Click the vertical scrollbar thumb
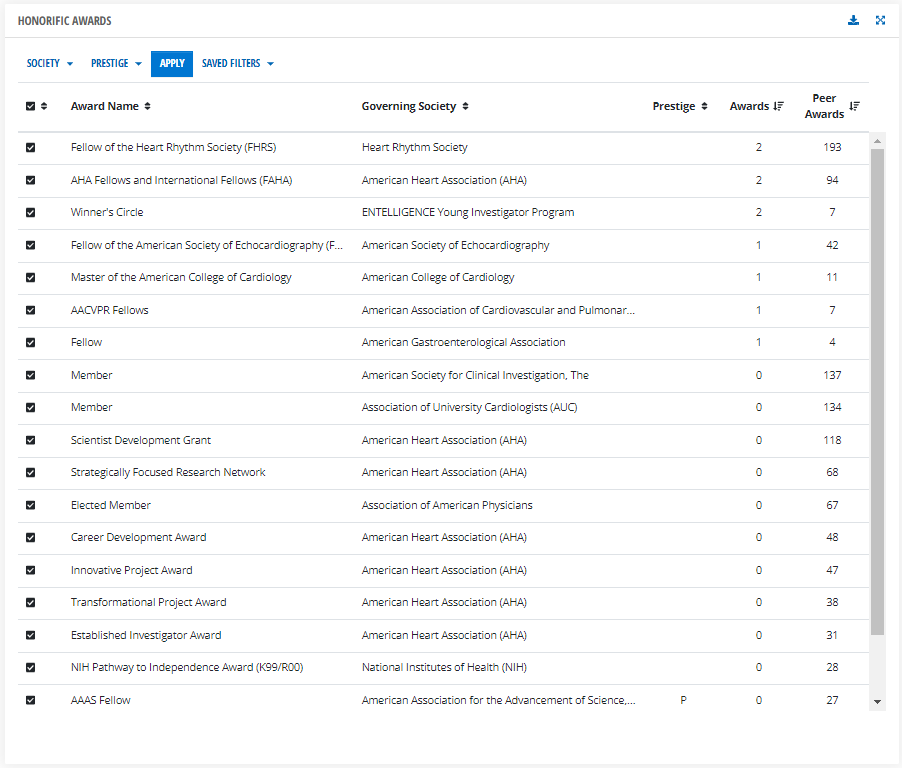 click(x=877, y=392)
